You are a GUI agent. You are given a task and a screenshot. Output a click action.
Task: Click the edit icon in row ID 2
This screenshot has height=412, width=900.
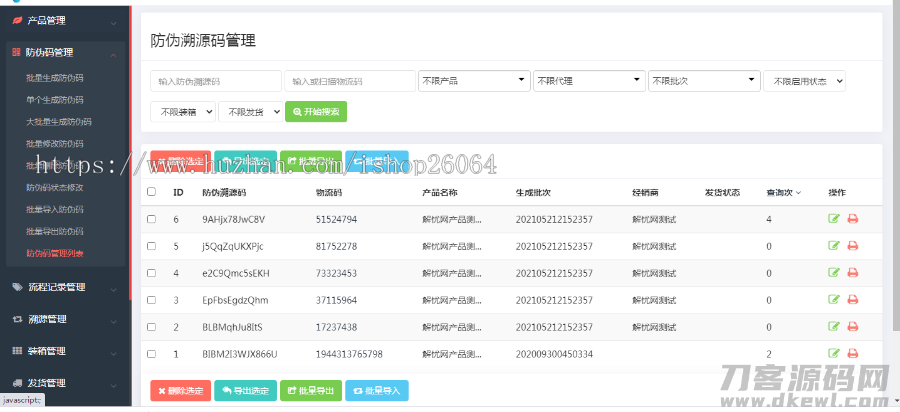(x=834, y=327)
